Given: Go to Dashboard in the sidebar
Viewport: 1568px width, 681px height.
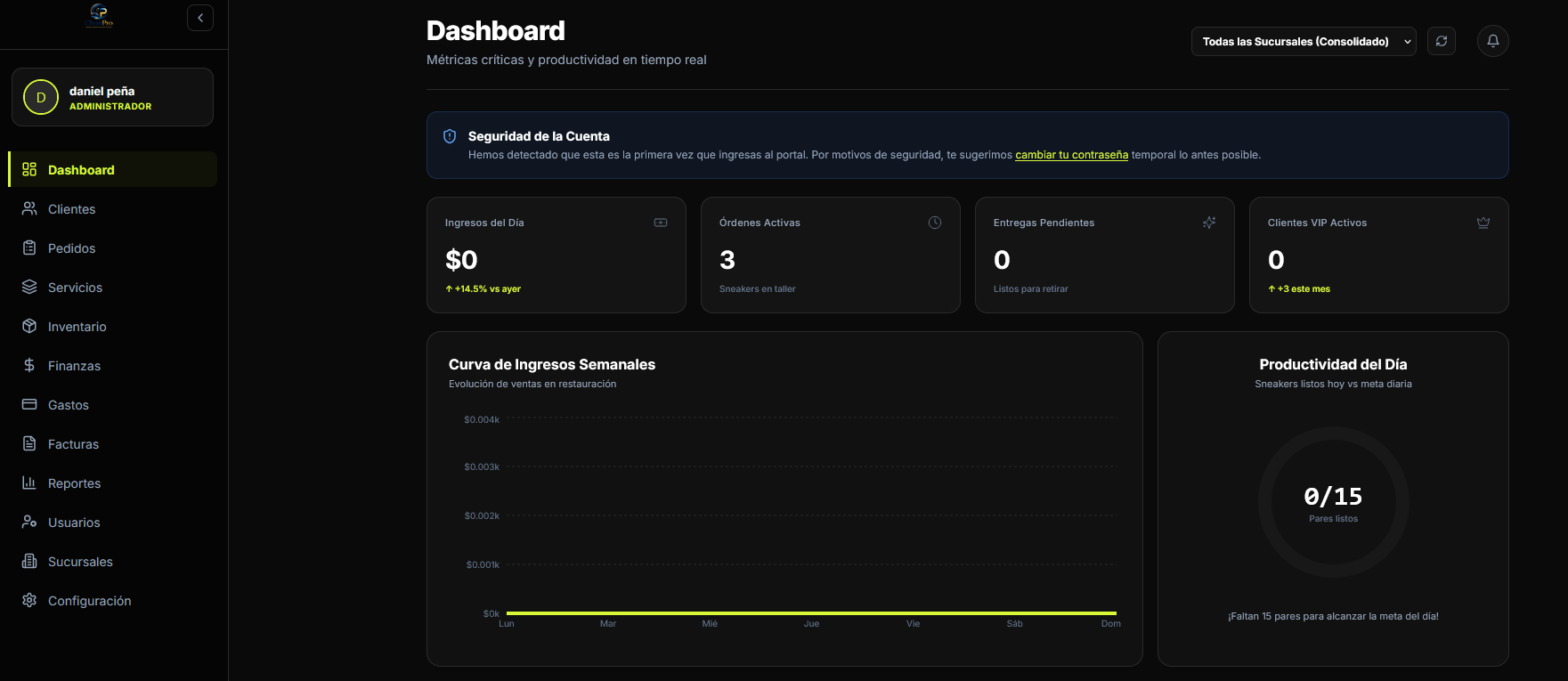Looking at the screenshot, I should pos(112,169).
